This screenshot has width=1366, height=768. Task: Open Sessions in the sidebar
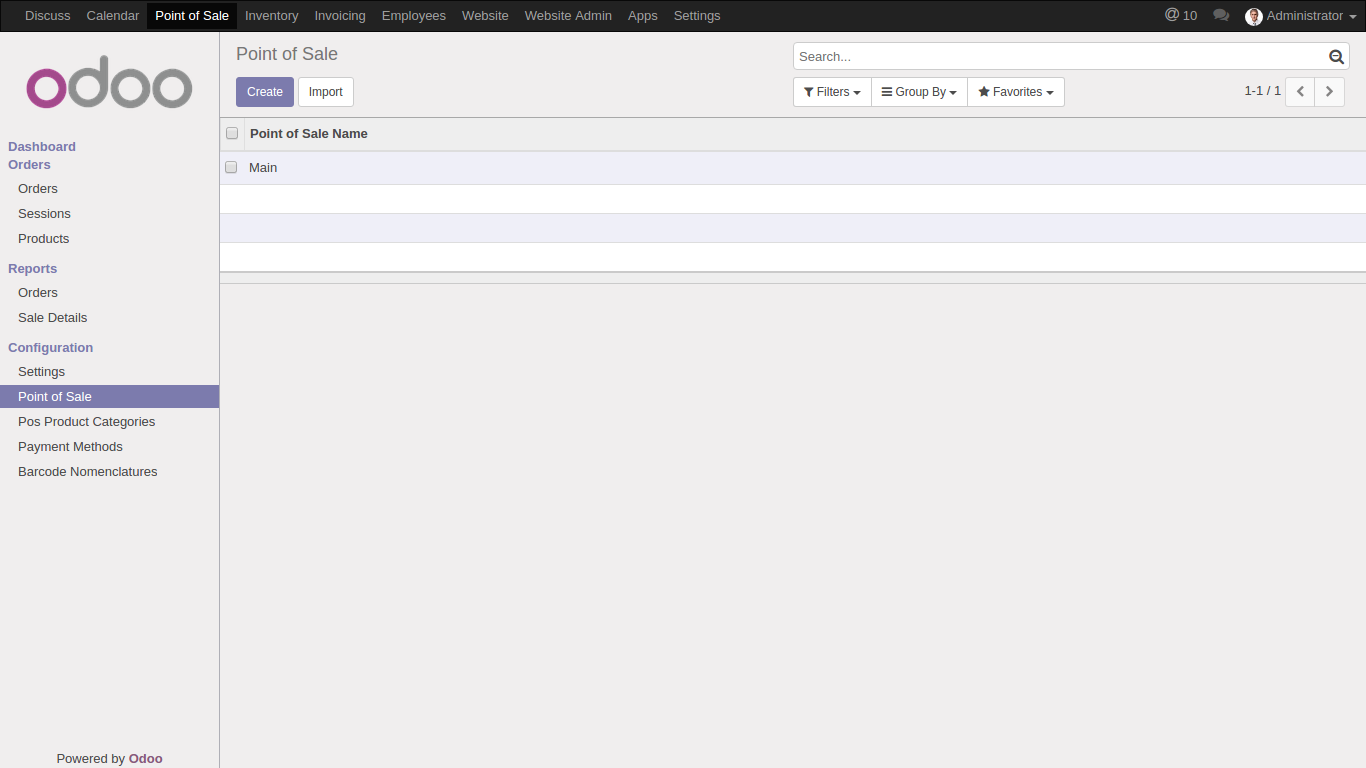(44, 214)
